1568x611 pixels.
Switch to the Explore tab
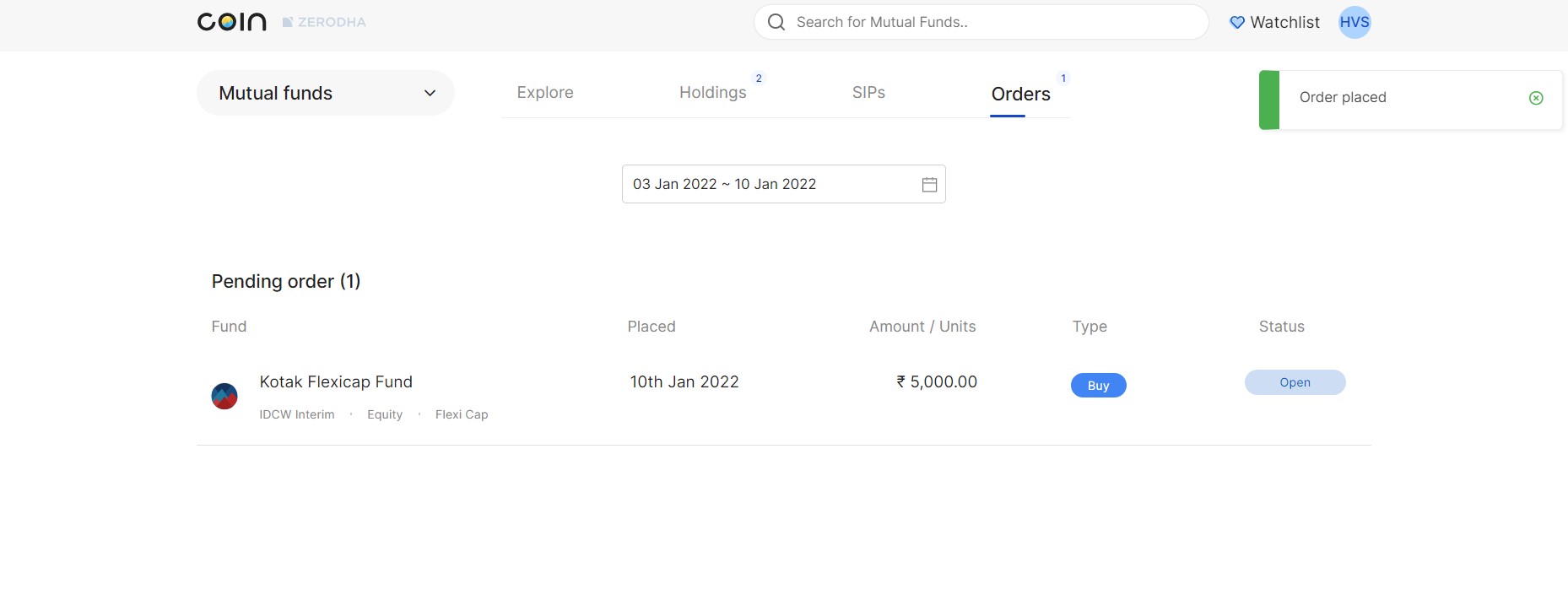click(545, 93)
